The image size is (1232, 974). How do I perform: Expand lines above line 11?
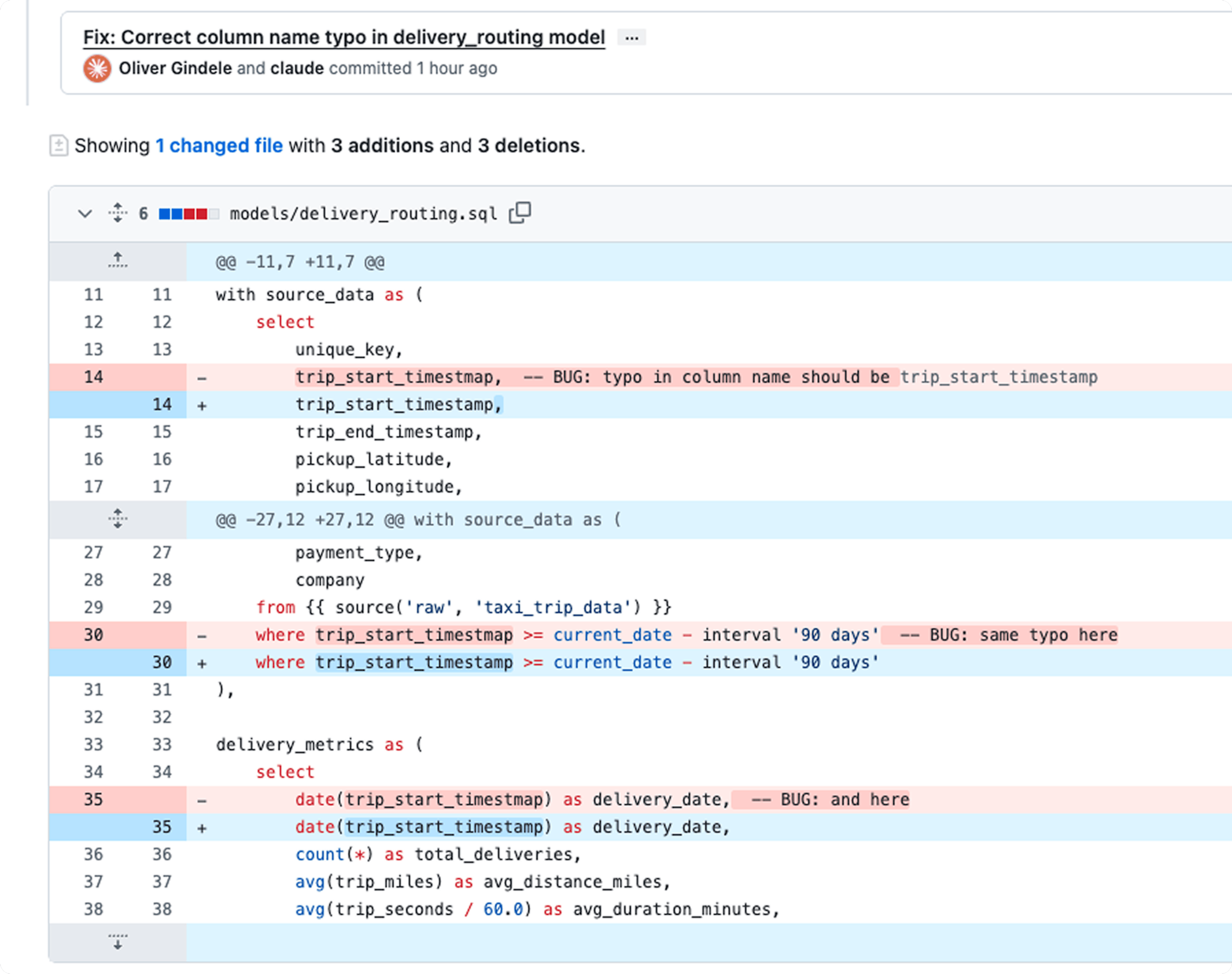[117, 261]
